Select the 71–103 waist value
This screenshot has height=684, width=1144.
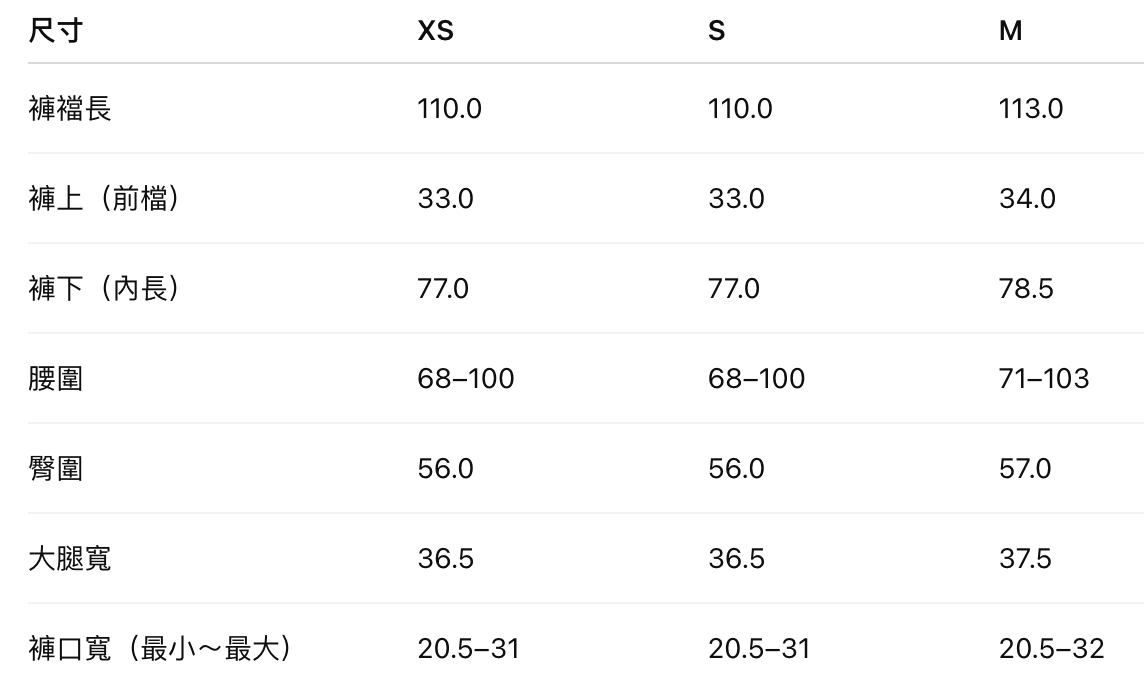(x=1044, y=378)
